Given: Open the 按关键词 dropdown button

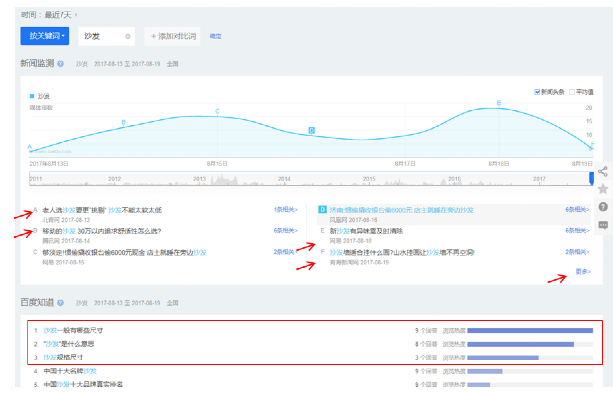Looking at the screenshot, I should pos(45,36).
